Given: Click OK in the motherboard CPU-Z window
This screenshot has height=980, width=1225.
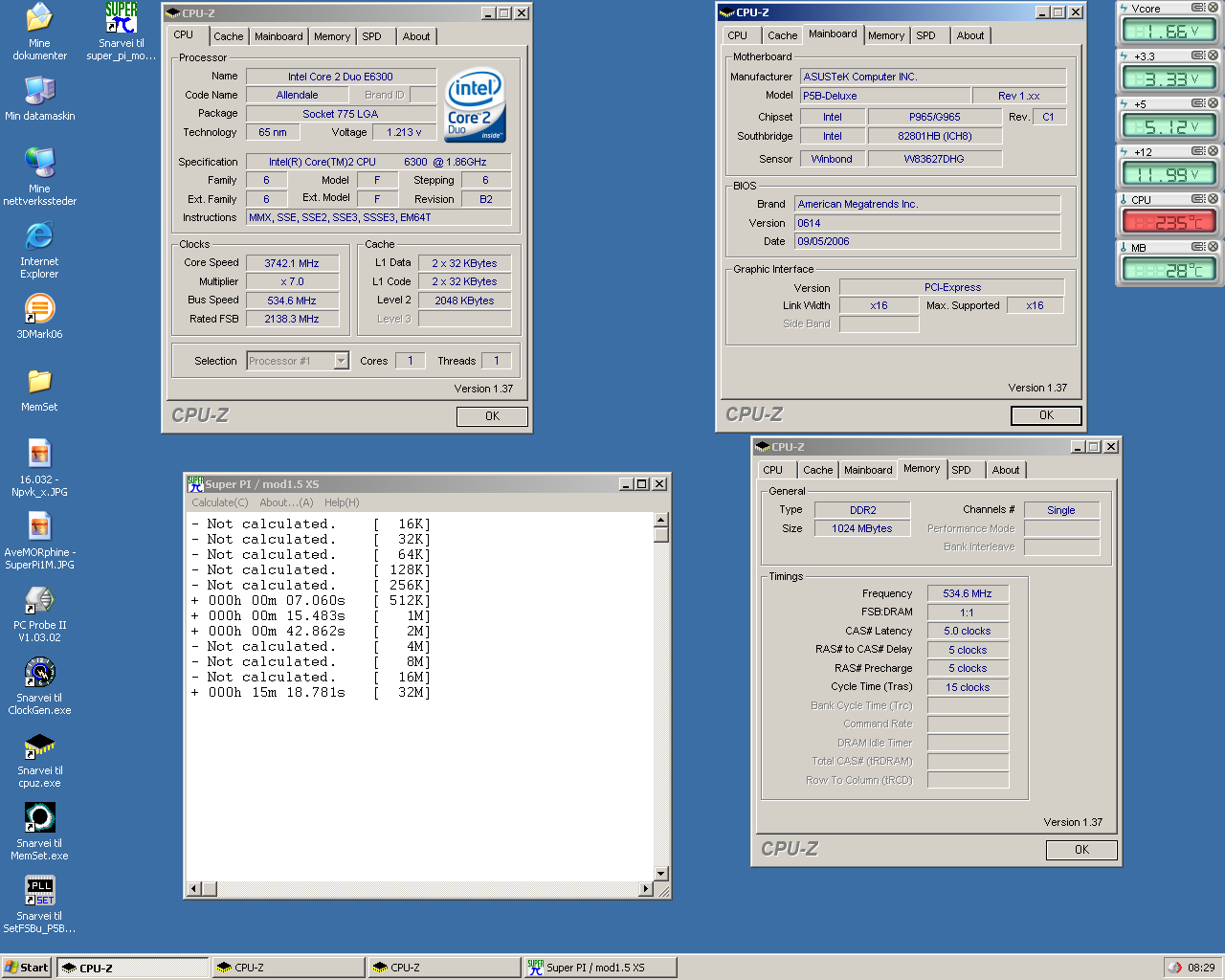Looking at the screenshot, I should pyautogui.click(x=1046, y=415).
